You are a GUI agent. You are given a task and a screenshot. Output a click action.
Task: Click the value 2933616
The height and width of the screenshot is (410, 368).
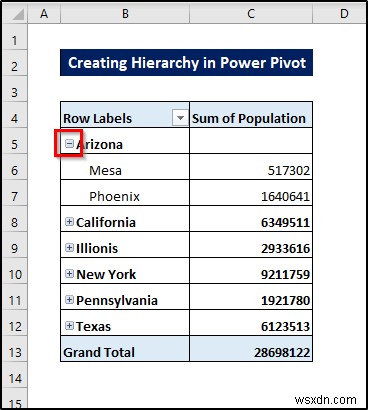(x=285, y=249)
